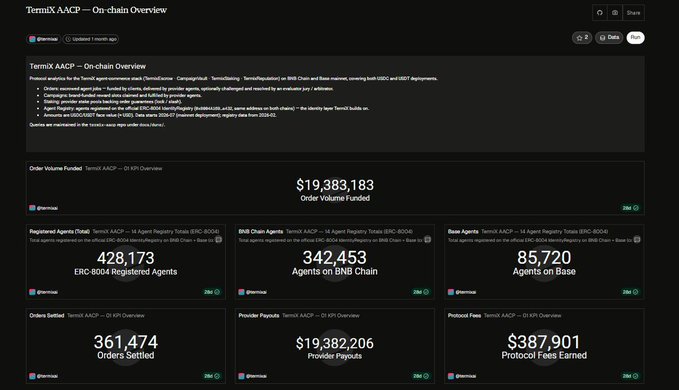Open 'Orders Settled' card title
Screen dimensions: 679x390
47,316
